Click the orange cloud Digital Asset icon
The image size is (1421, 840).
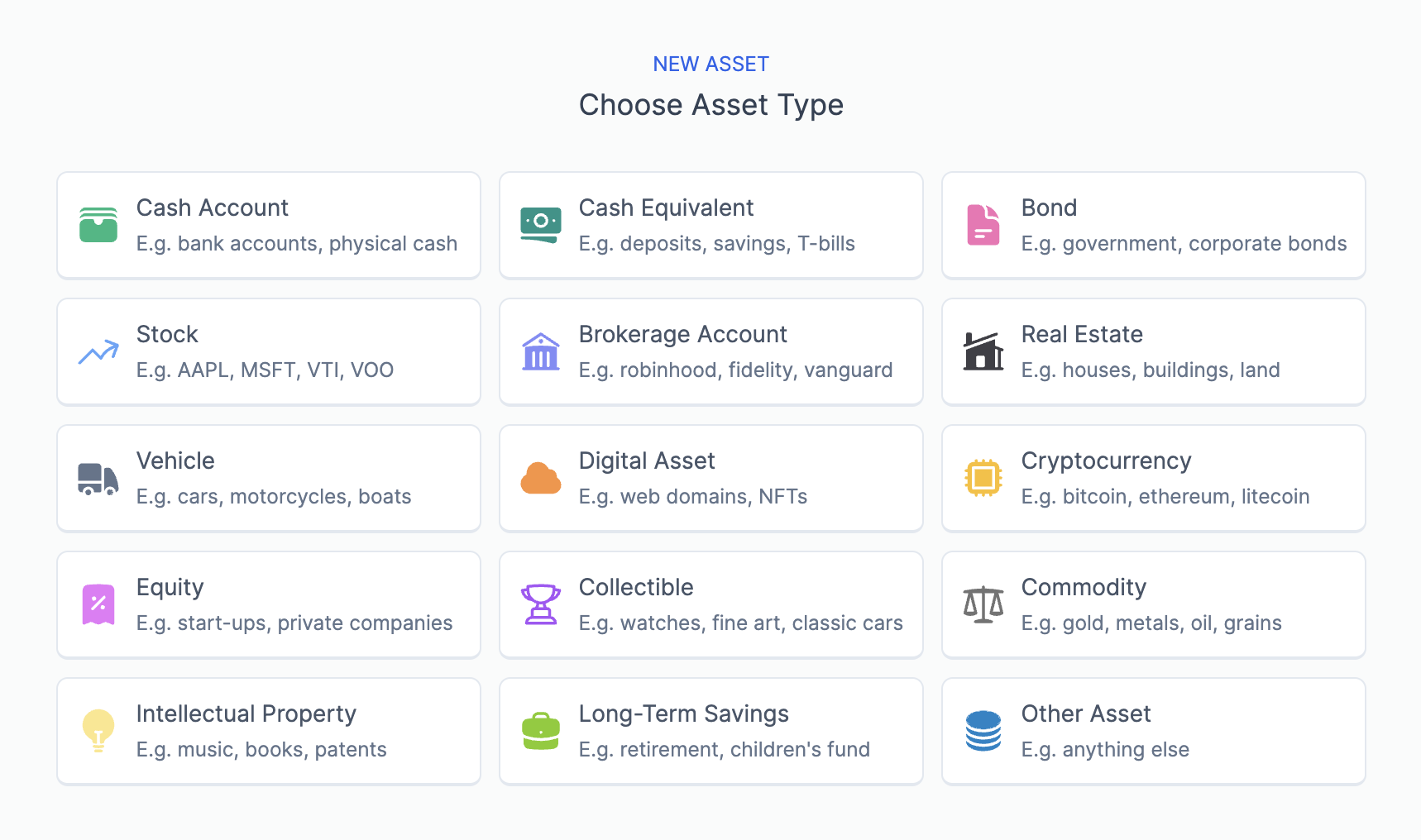[541, 479]
